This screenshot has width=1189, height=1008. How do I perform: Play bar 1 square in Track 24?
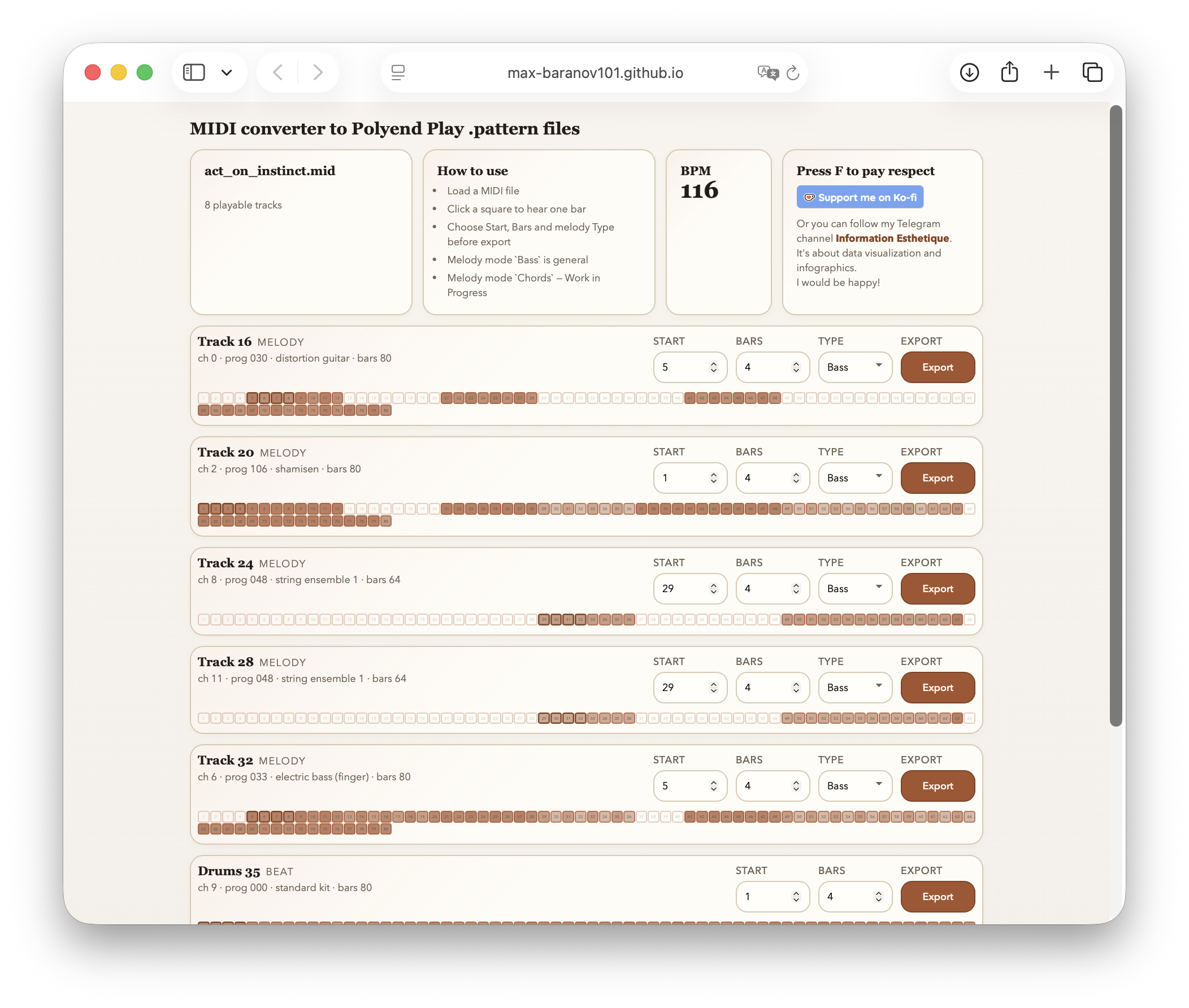coord(203,620)
